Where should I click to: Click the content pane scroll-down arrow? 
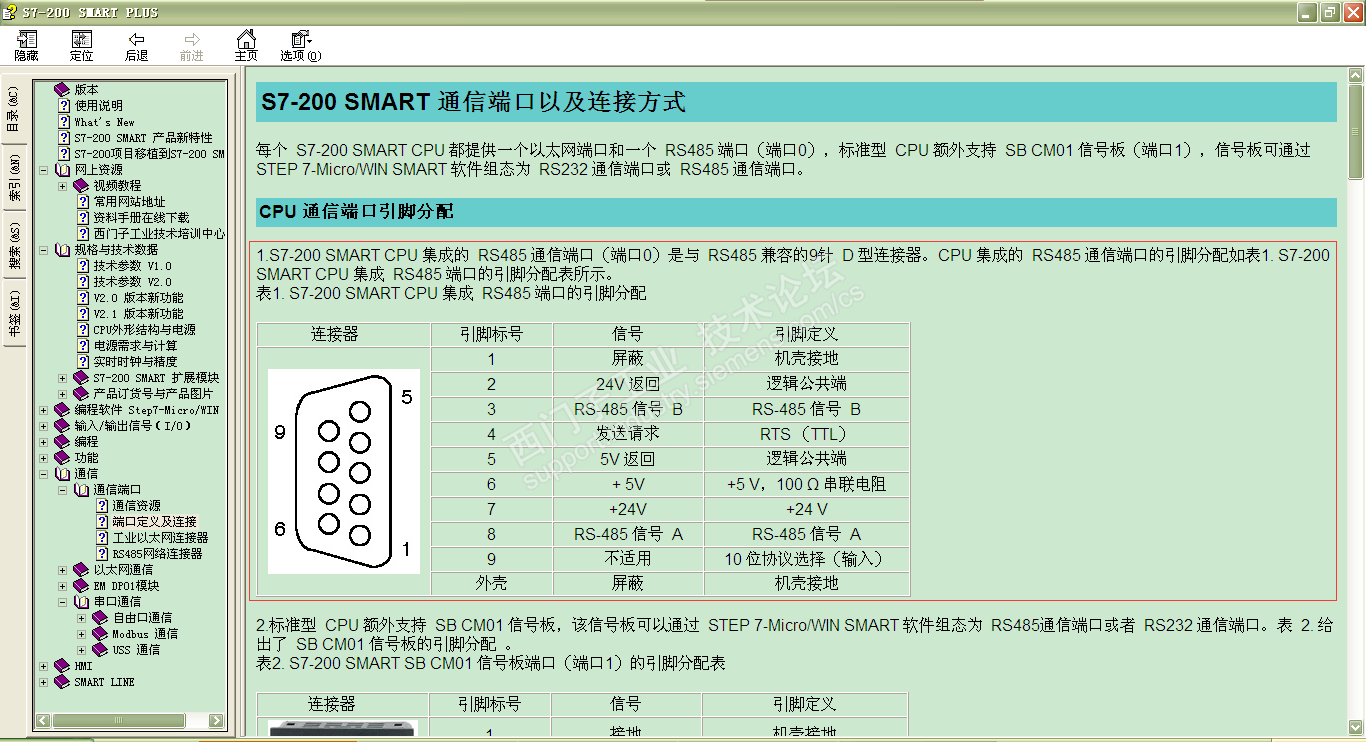click(1356, 727)
